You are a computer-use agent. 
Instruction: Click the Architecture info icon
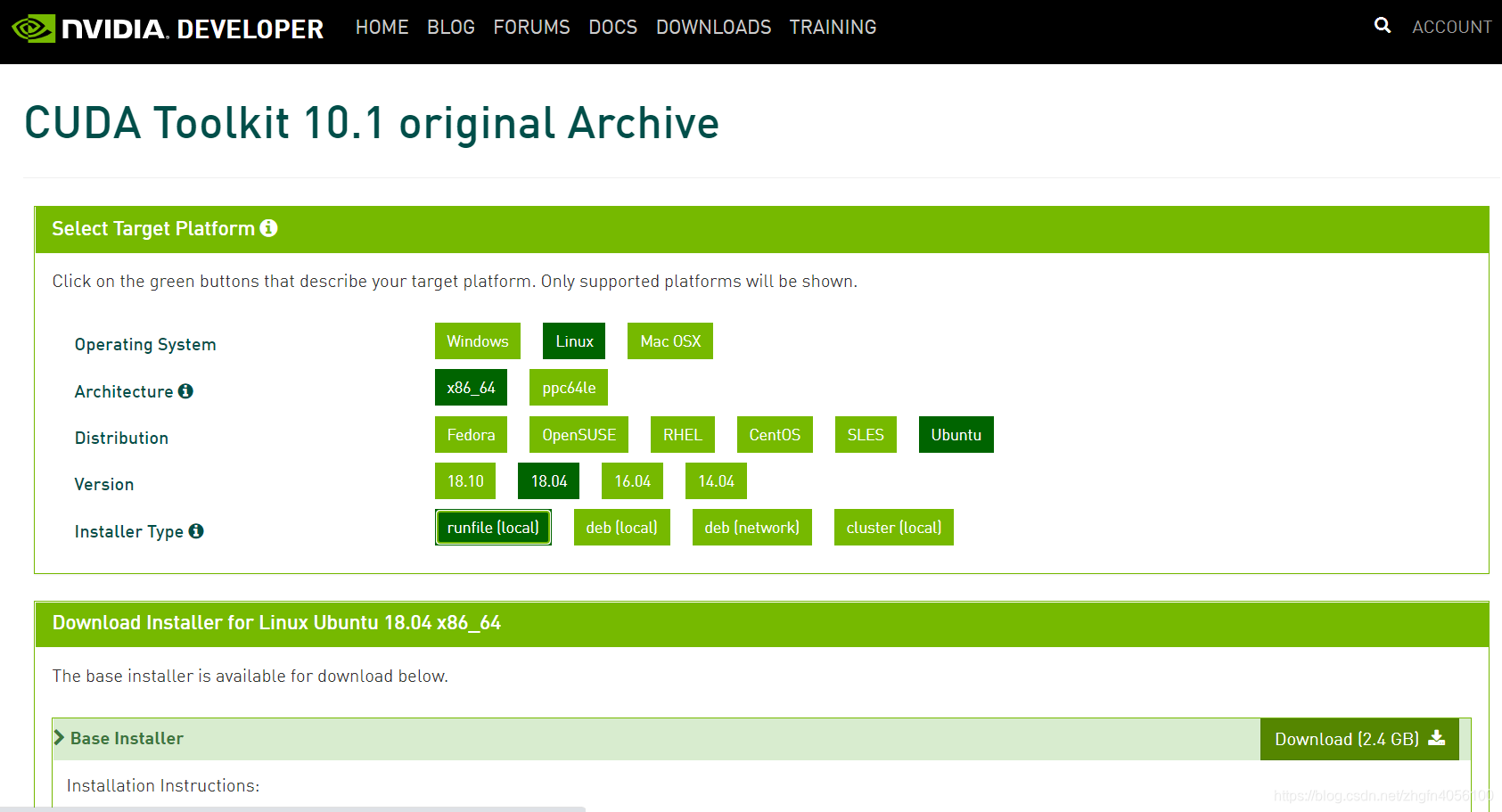[x=185, y=391]
